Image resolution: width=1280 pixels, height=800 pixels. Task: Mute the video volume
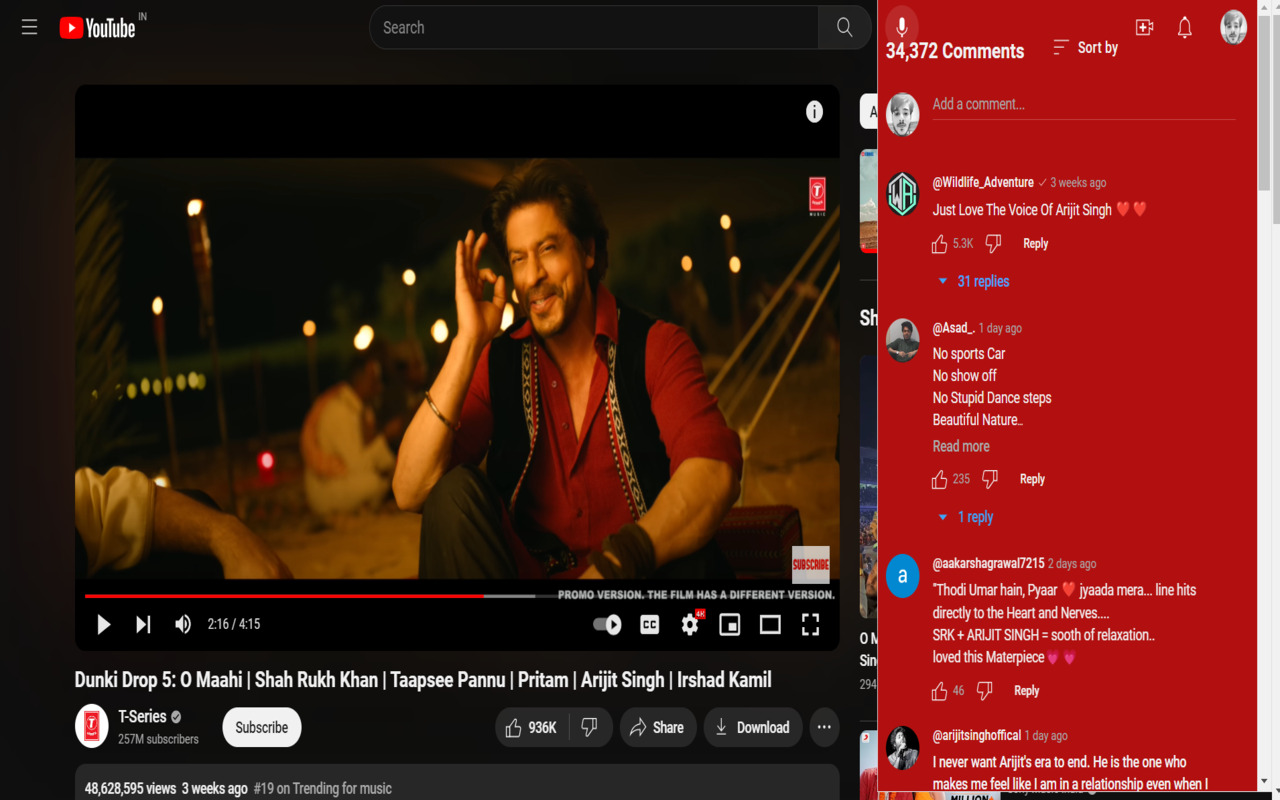tap(182, 624)
